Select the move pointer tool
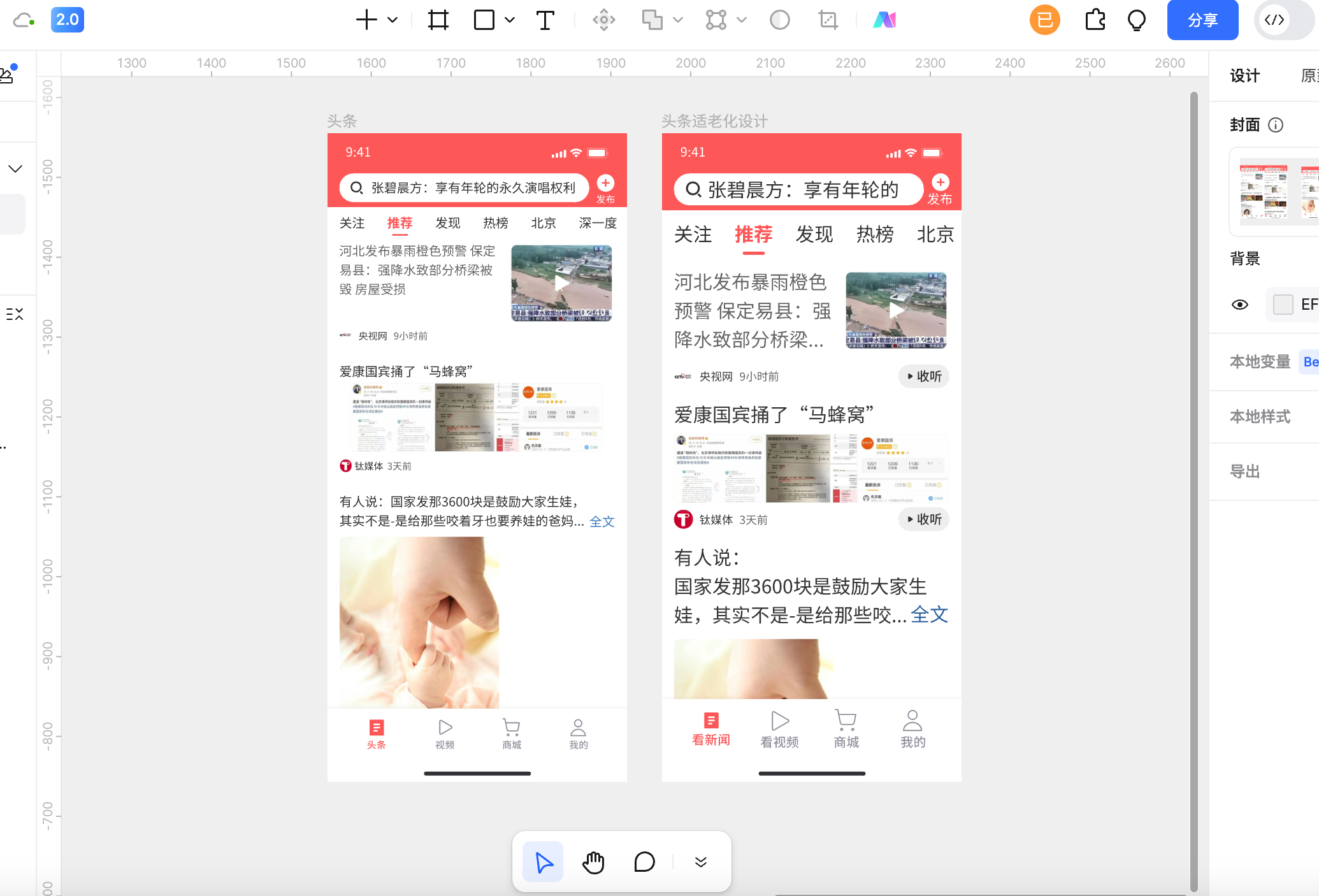The width and height of the screenshot is (1319, 896). [543, 862]
